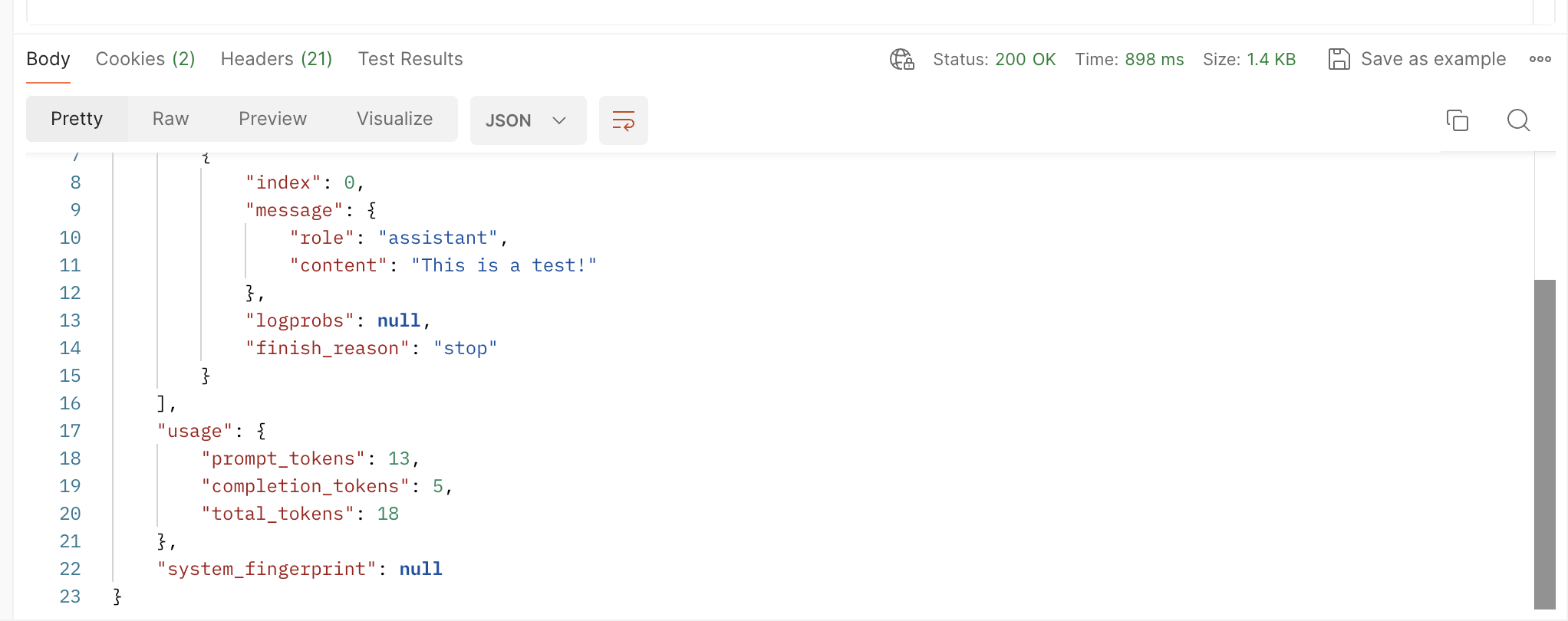Click the Time 898 ms value
The image size is (1568, 621).
(x=1154, y=59)
